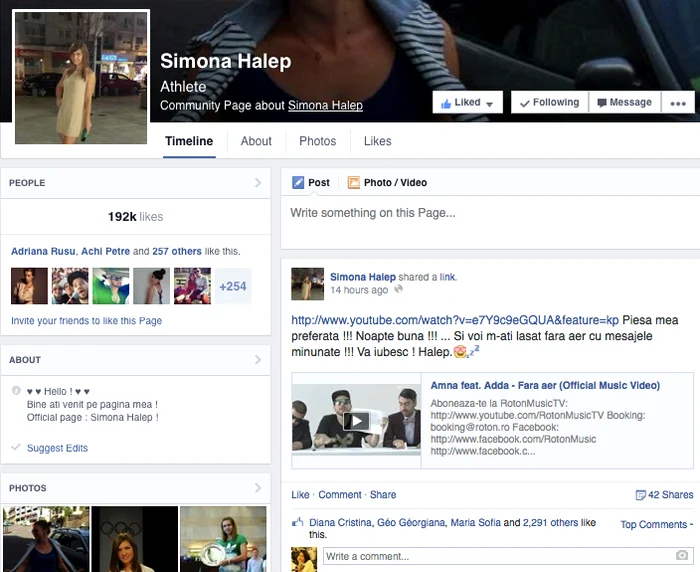Screen dimensions: 700x572
Task: Play the Amna feat. Adda video thumbnail
Action: [356, 420]
